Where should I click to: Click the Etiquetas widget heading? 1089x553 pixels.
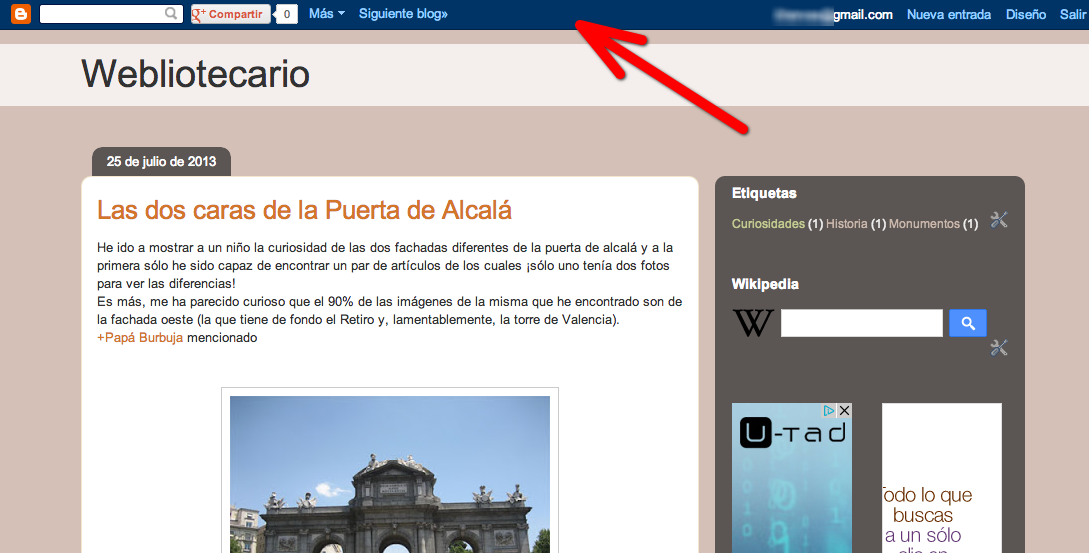764,193
